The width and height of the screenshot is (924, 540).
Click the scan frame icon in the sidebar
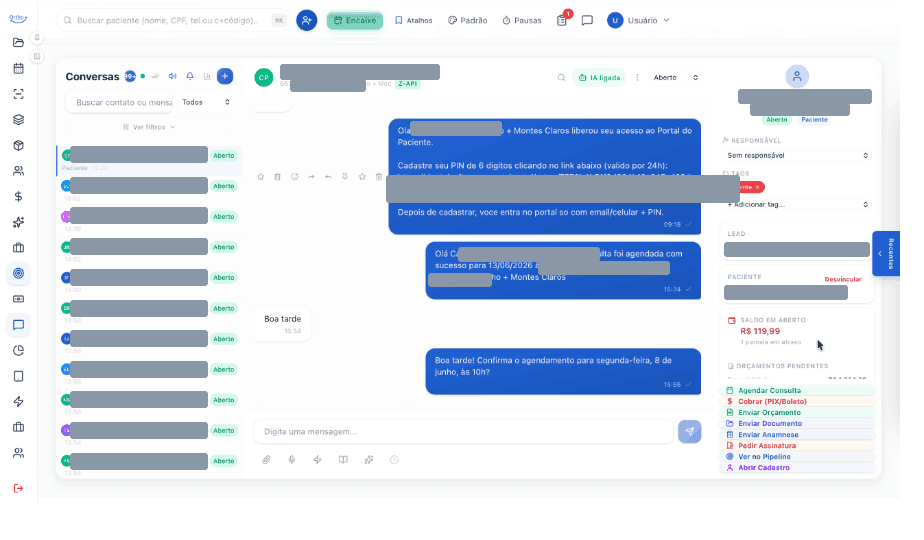tap(18, 94)
